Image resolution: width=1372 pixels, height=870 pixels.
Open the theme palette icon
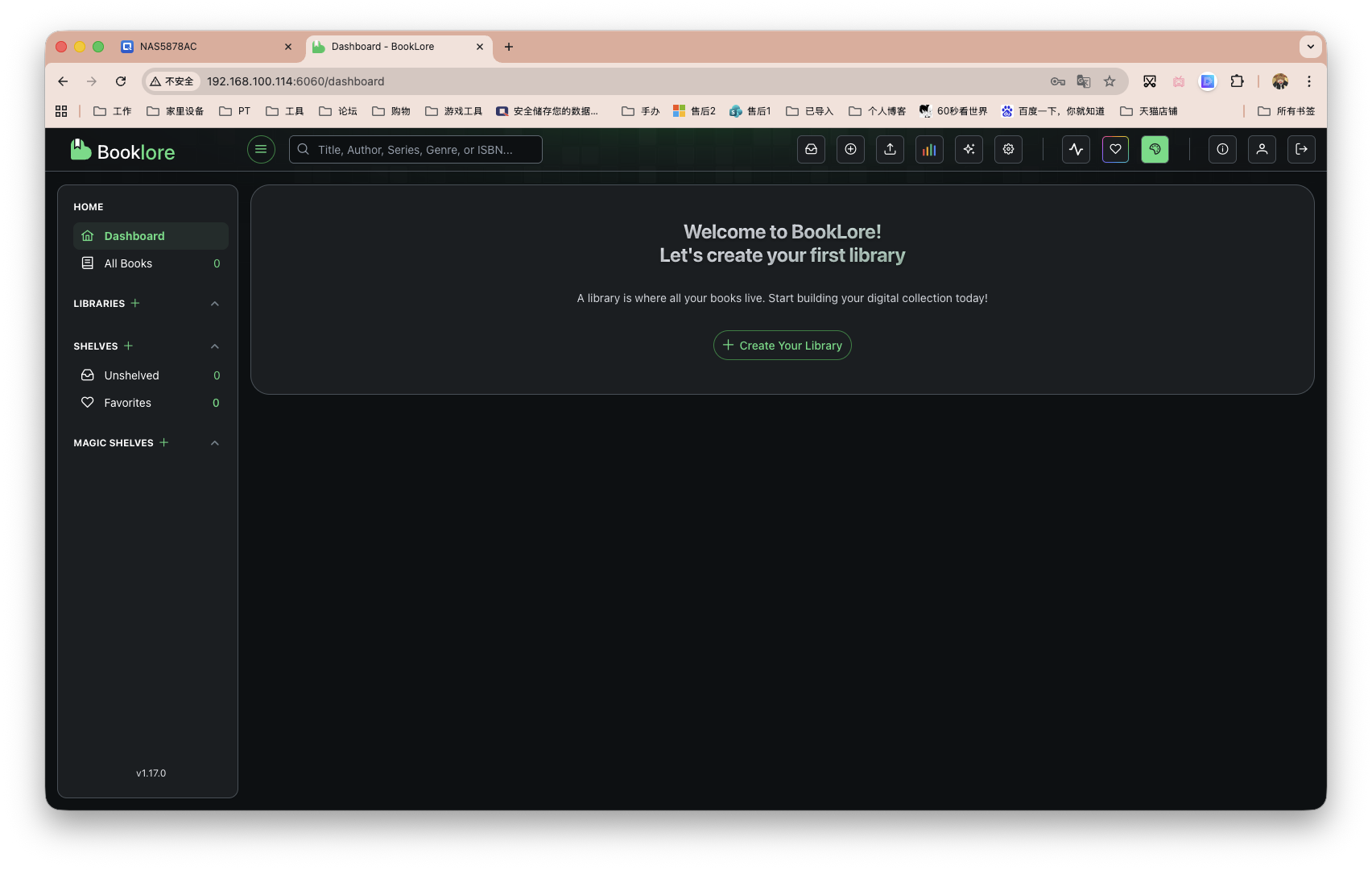[x=1155, y=149]
